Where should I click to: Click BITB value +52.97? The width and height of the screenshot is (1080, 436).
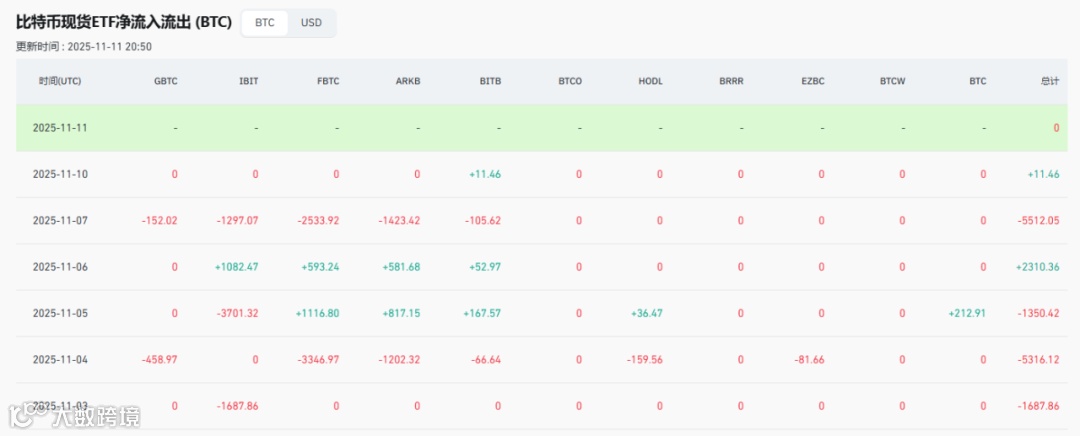pos(484,267)
